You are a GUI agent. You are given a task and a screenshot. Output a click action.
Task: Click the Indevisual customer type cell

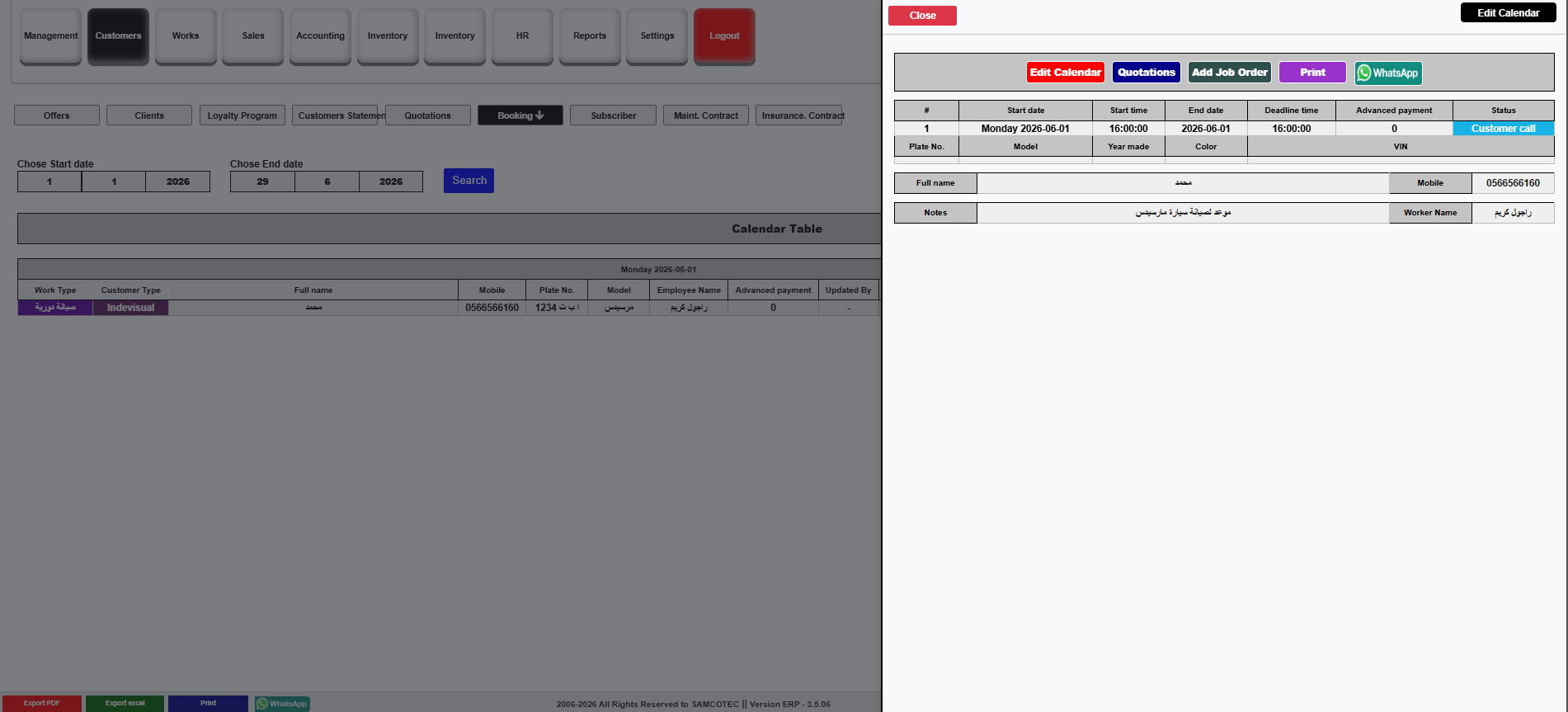coord(130,308)
